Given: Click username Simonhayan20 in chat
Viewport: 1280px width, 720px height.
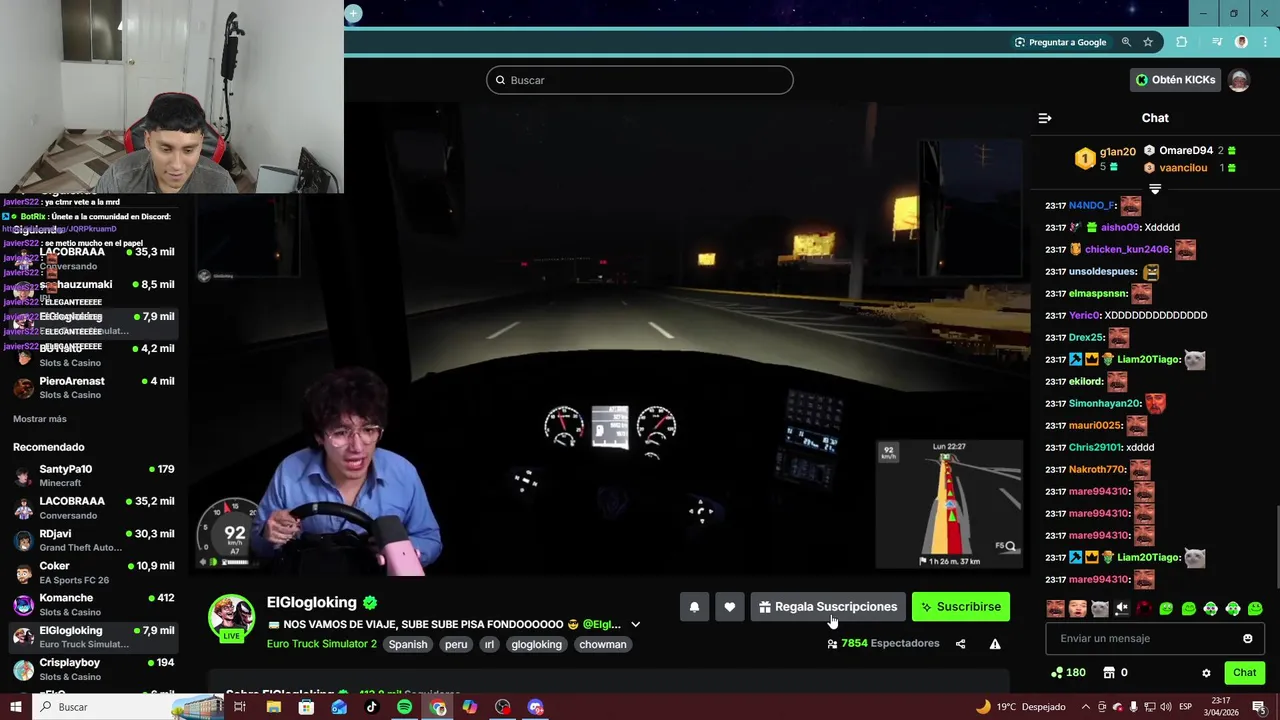Looking at the screenshot, I should (1105, 404).
